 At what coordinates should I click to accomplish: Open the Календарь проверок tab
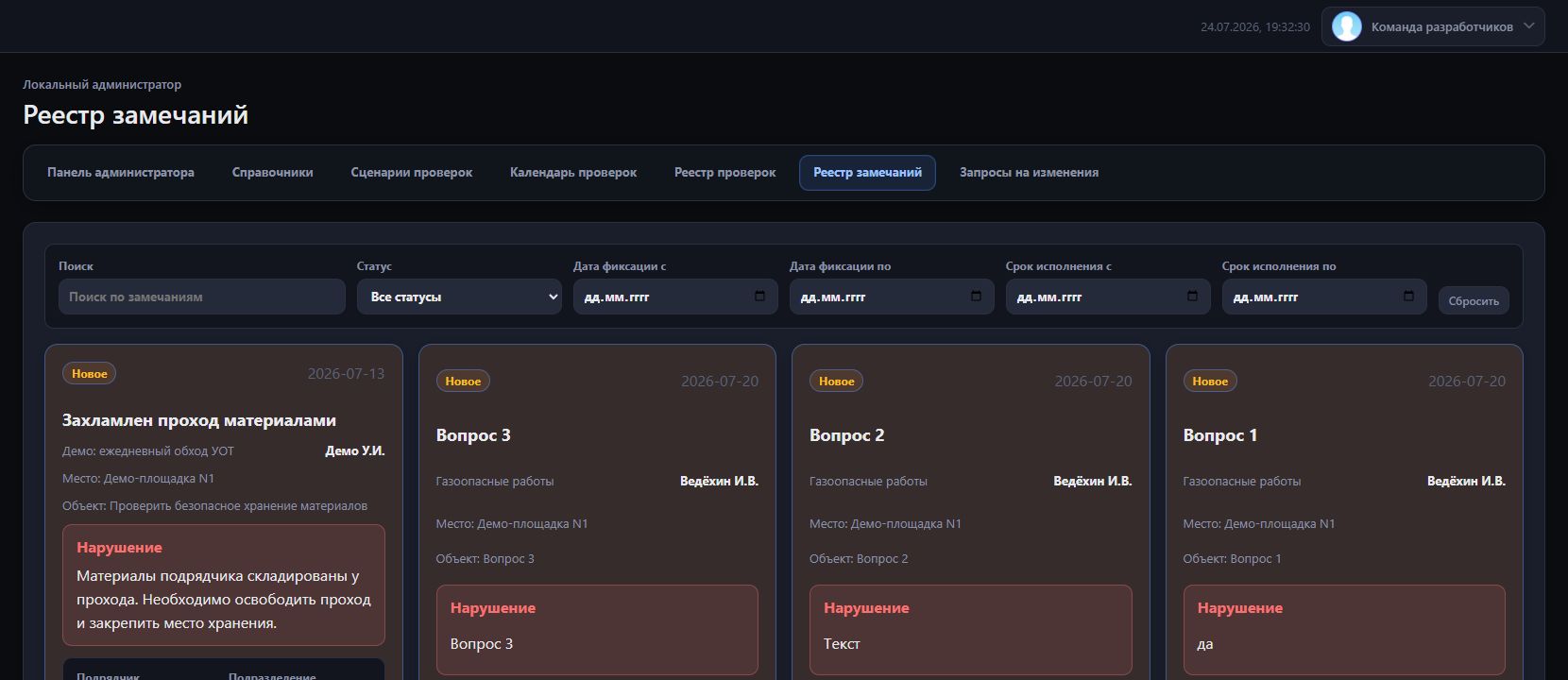573,173
